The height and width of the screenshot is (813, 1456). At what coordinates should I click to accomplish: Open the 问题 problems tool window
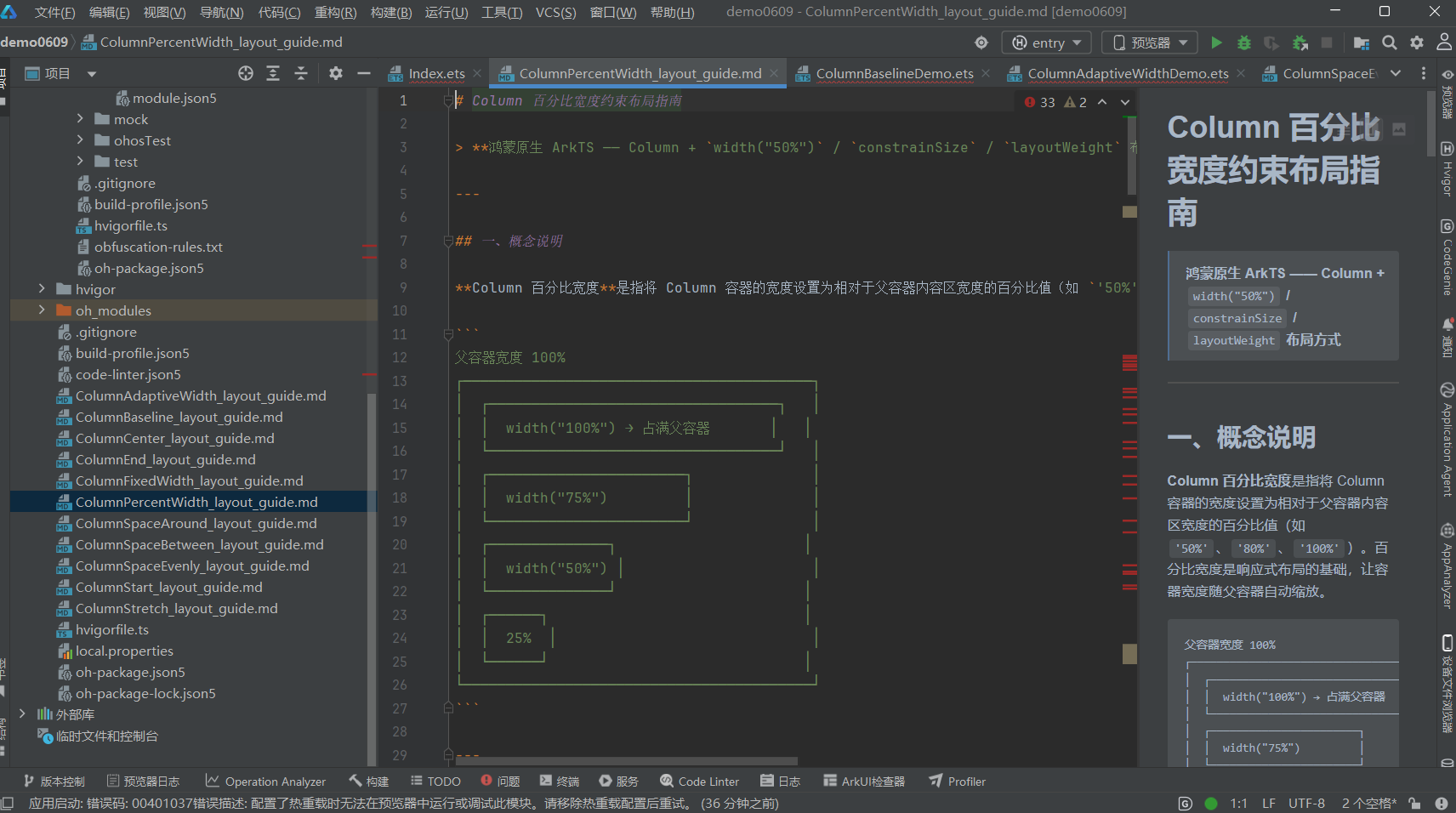[x=500, y=782]
